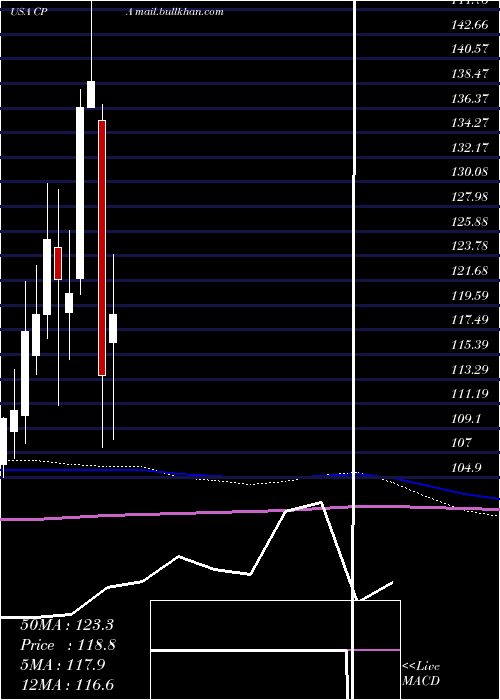Image resolution: width=500 pixels, height=700 pixels.
Task: Click the '12MA : 116.6' readout
Action: (x=67, y=684)
